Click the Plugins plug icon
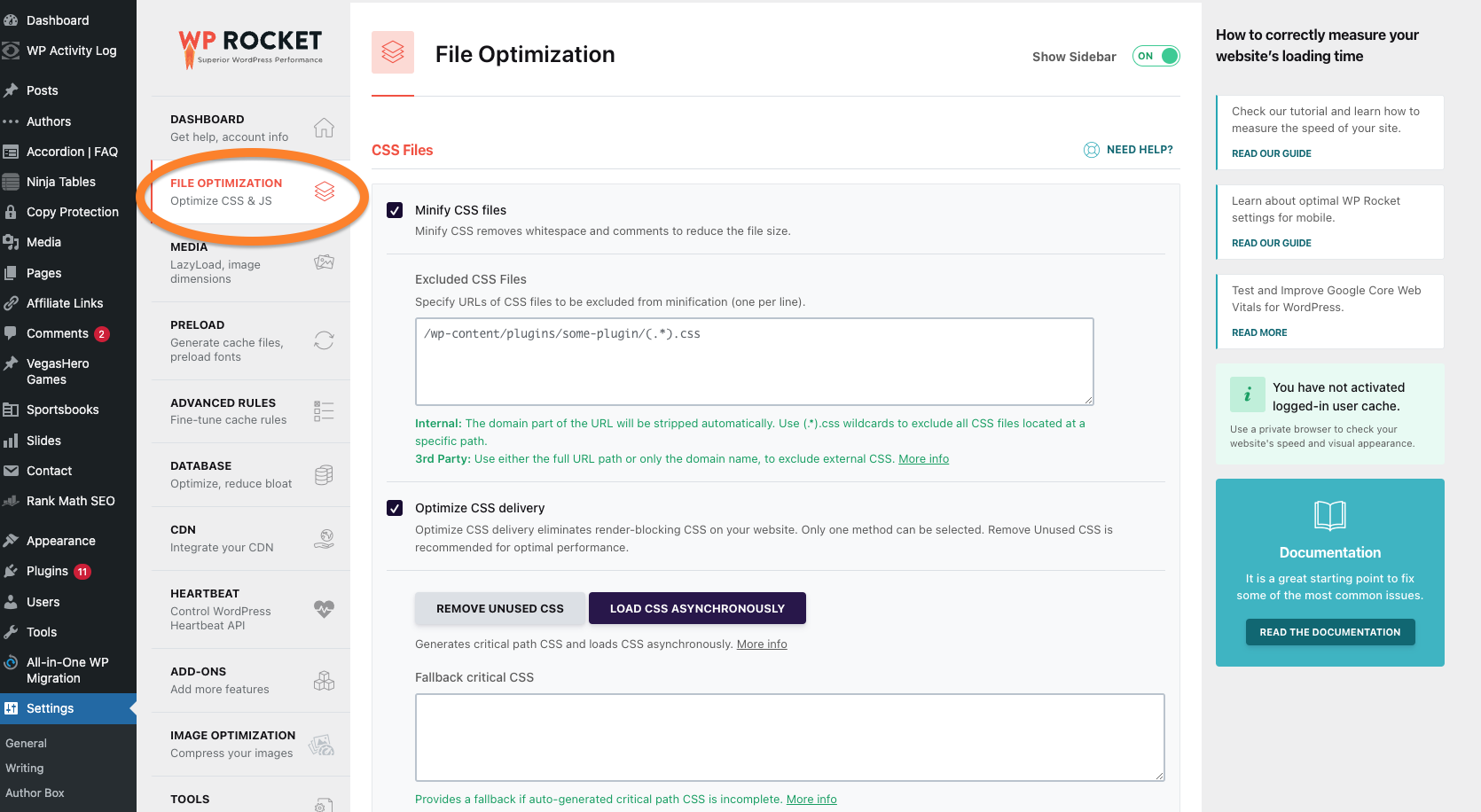The width and height of the screenshot is (1481, 812). tap(12, 571)
